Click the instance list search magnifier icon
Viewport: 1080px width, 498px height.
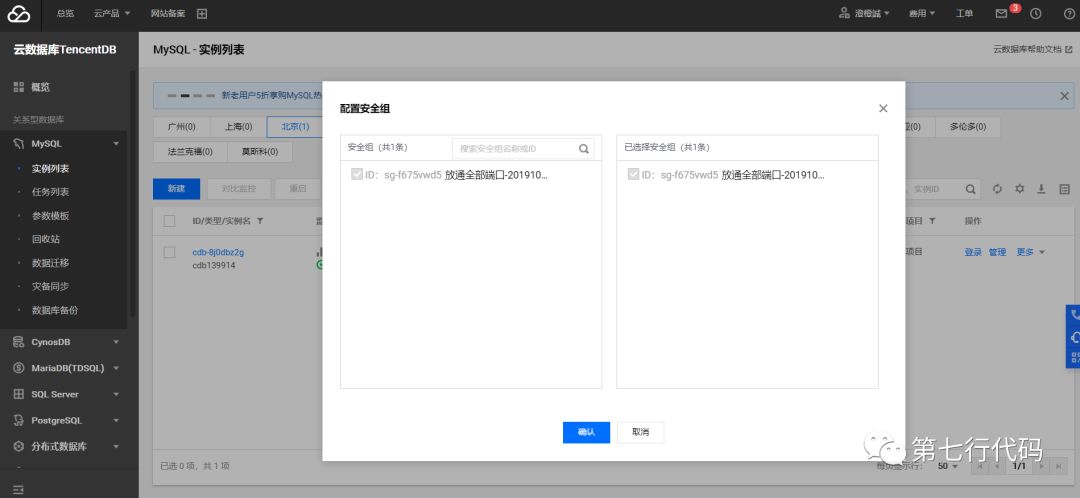pos(970,189)
